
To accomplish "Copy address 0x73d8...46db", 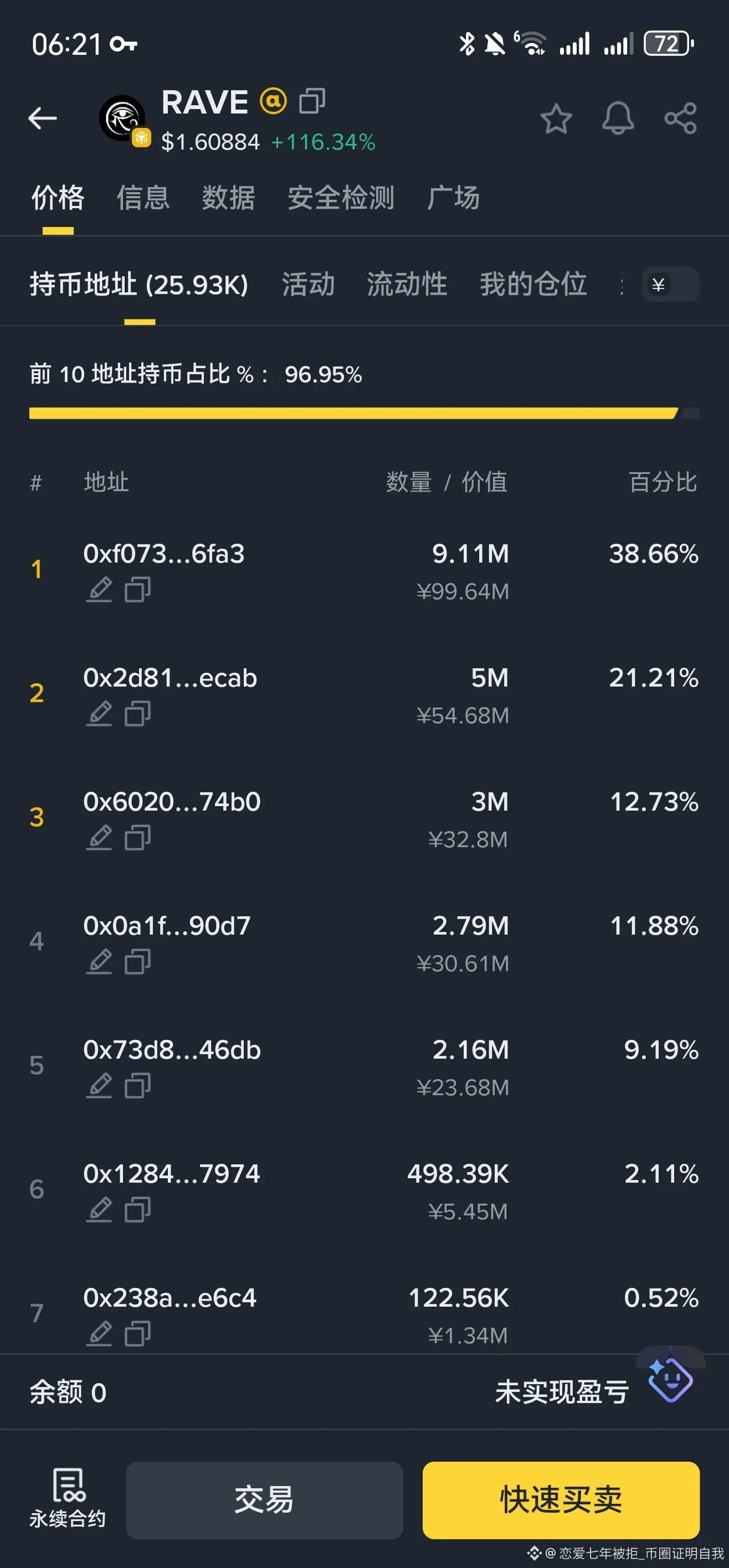I will tap(137, 1085).
